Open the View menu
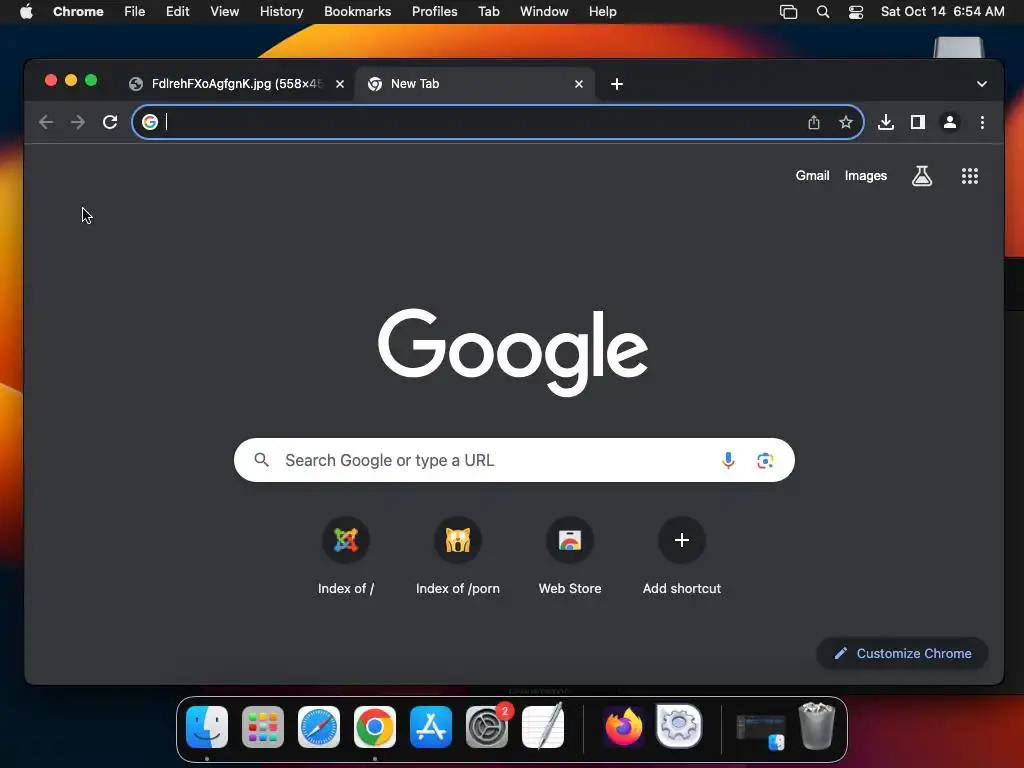 tap(225, 12)
